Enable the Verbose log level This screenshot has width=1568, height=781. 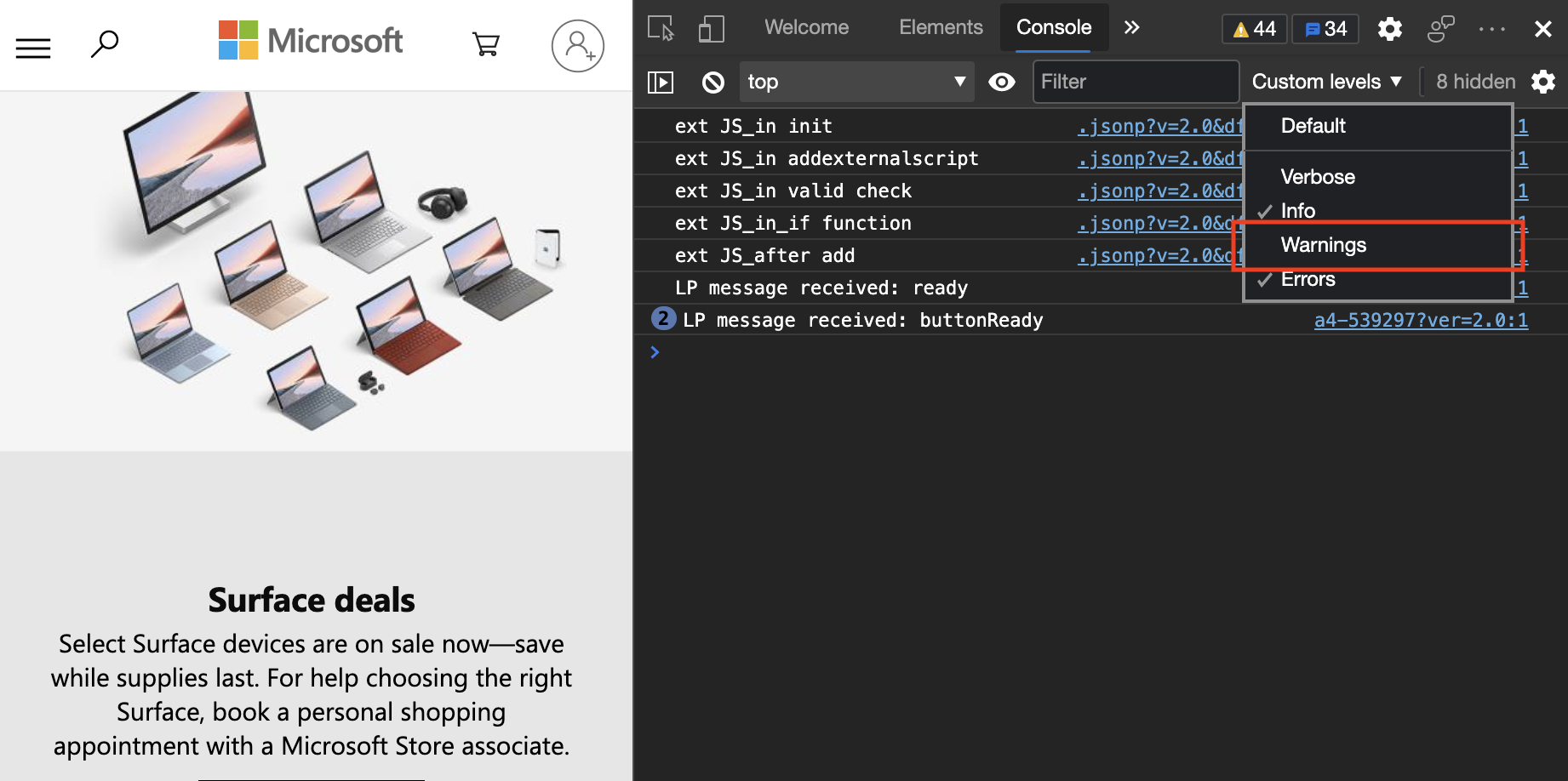point(1317,177)
